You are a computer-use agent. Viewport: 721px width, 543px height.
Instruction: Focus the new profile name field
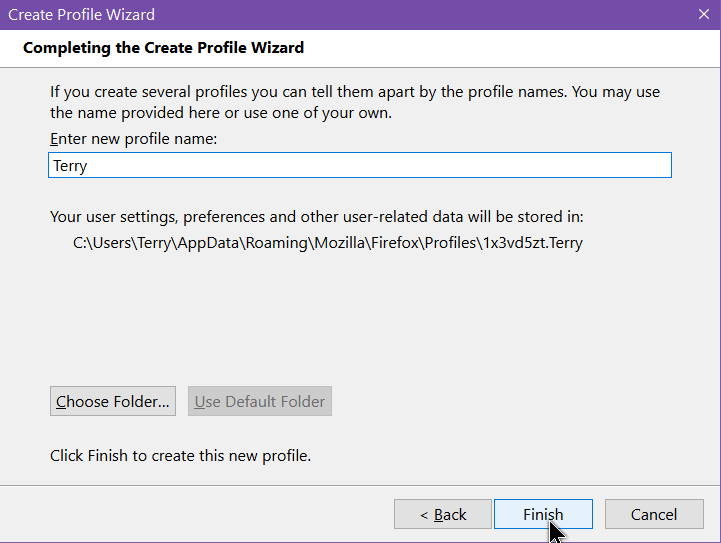(x=360, y=165)
